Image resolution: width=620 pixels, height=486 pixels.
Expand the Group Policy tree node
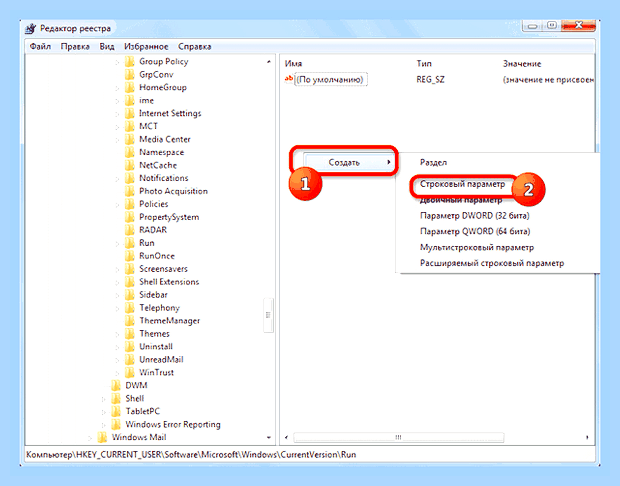point(117,62)
